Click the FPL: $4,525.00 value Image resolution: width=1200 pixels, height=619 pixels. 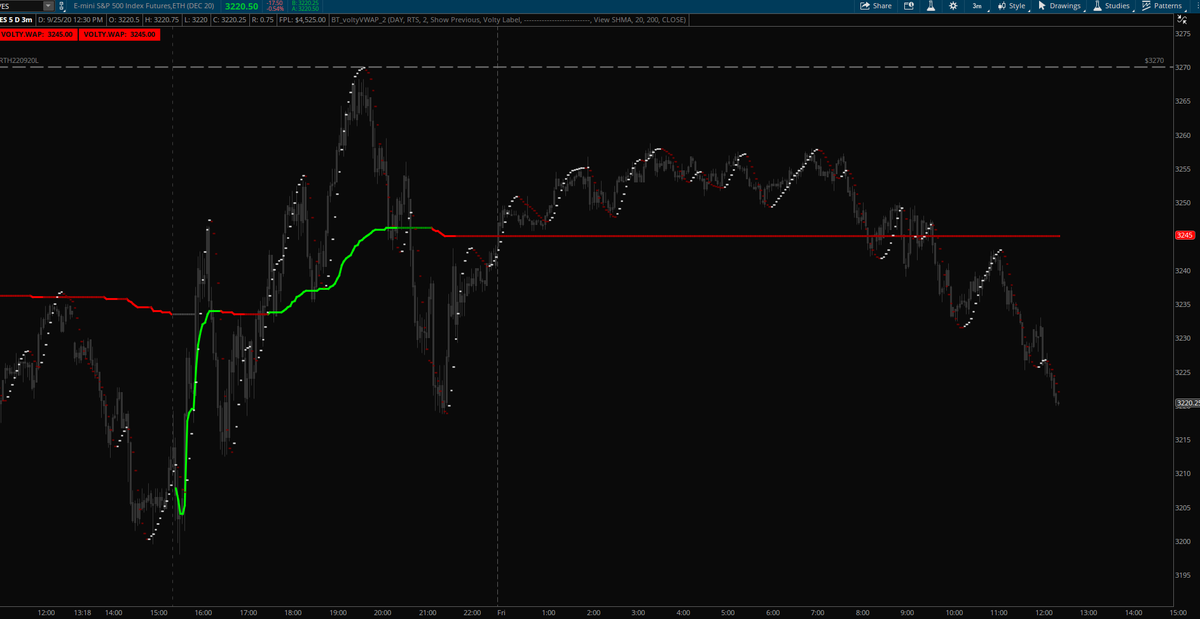(x=303, y=19)
